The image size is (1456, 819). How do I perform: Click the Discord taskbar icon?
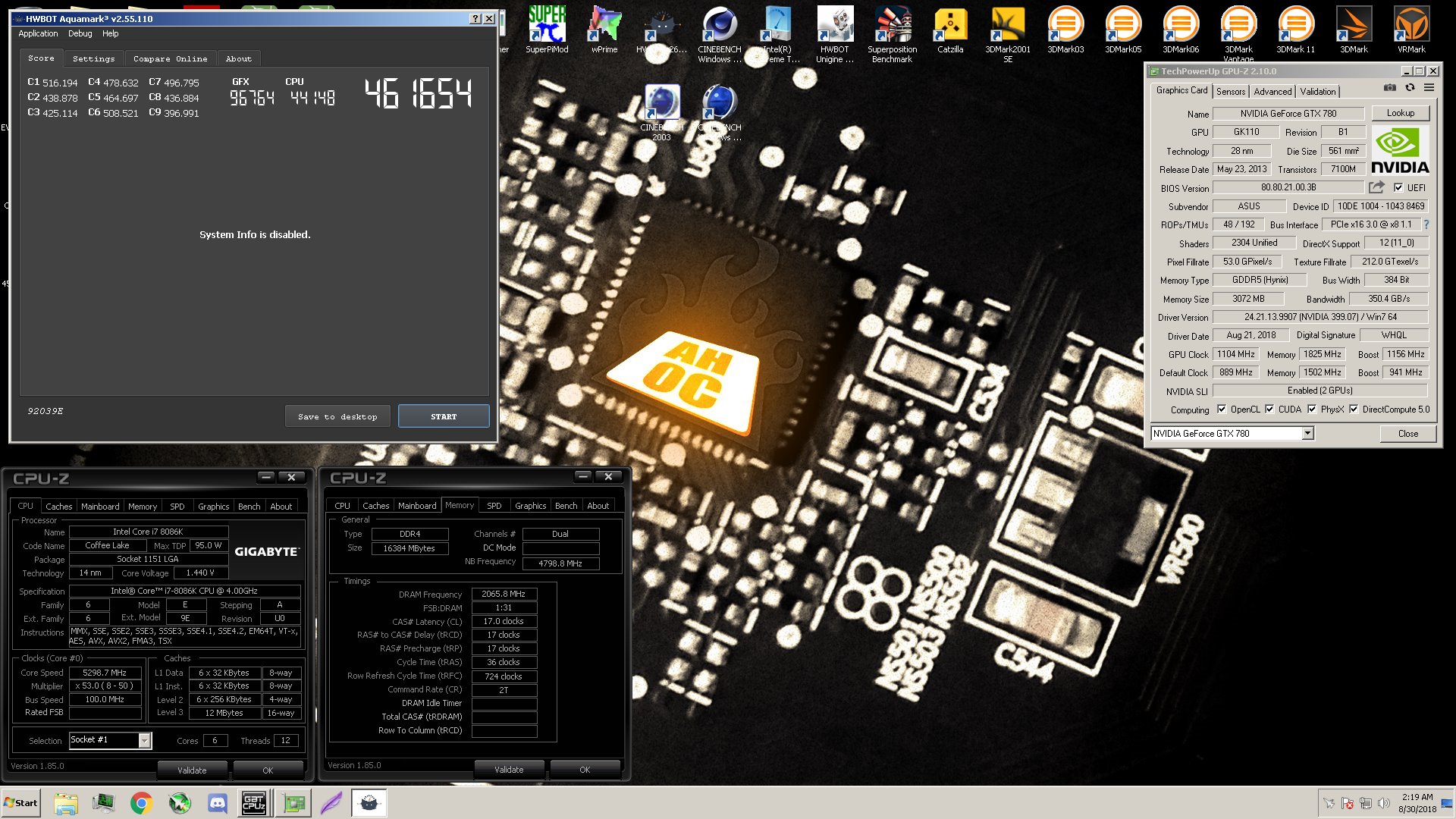218,803
